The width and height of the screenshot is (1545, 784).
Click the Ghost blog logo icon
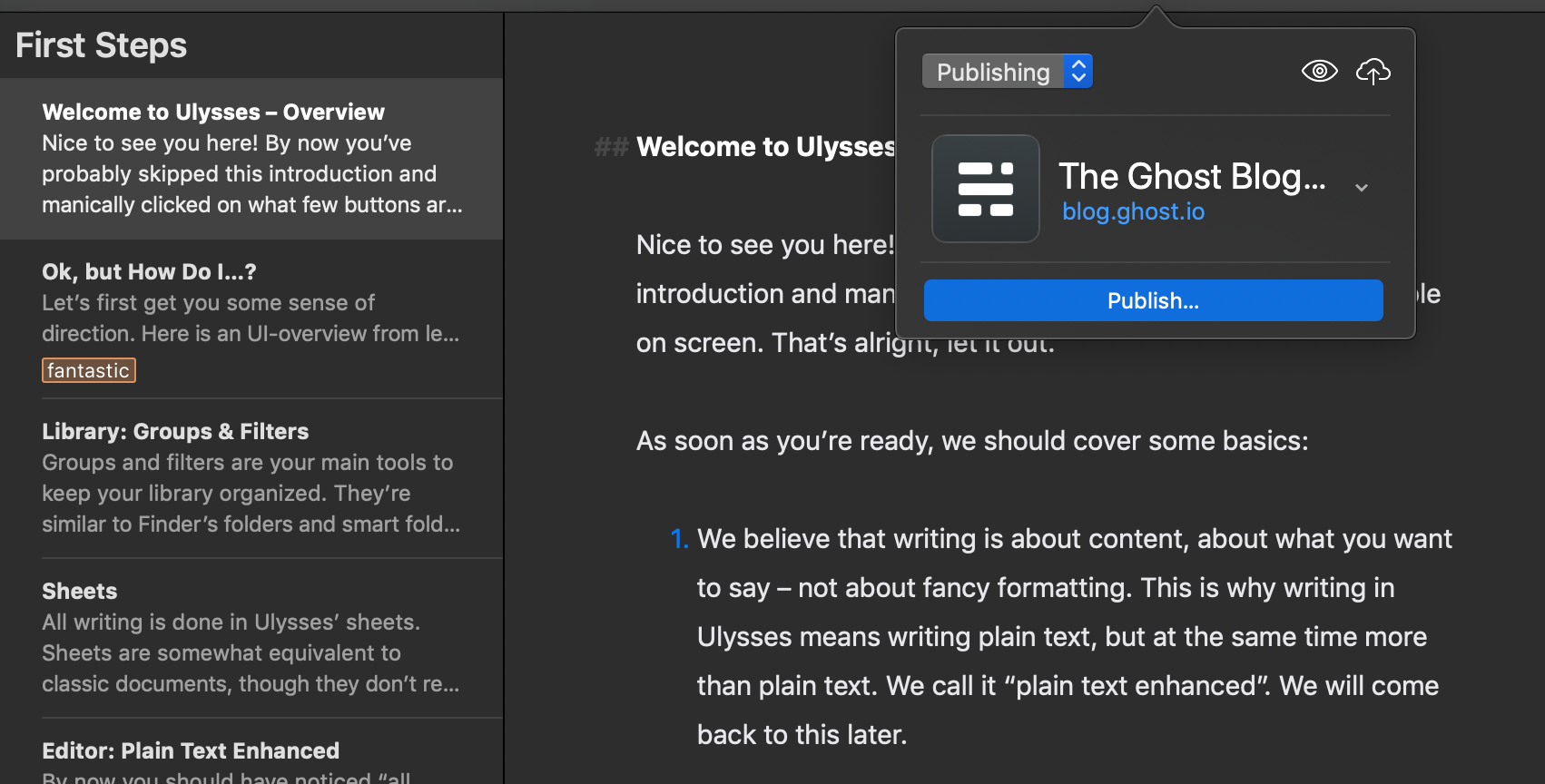(985, 189)
